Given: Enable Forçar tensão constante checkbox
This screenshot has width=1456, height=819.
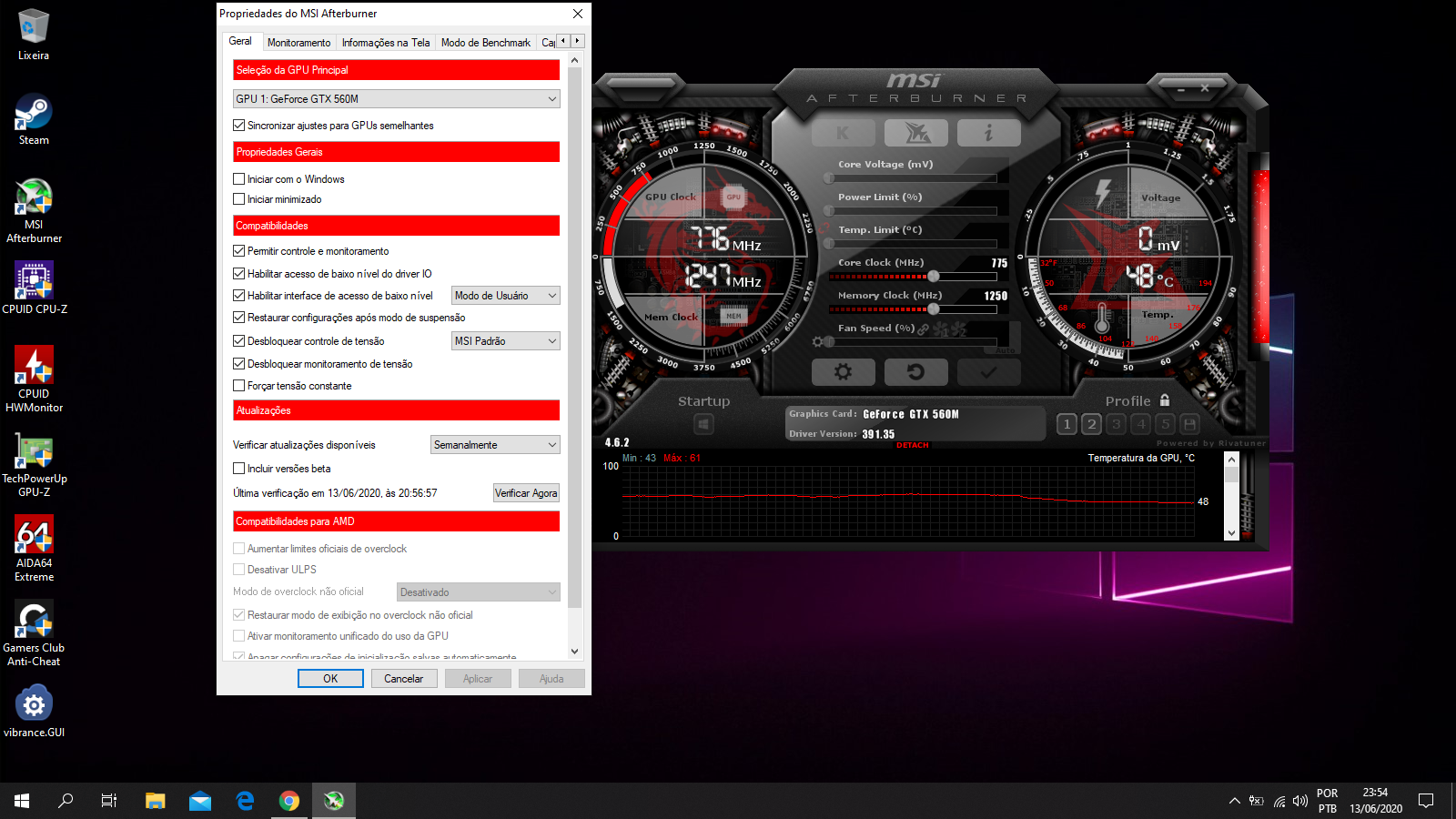Looking at the screenshot, I should (x=239, y=386).
